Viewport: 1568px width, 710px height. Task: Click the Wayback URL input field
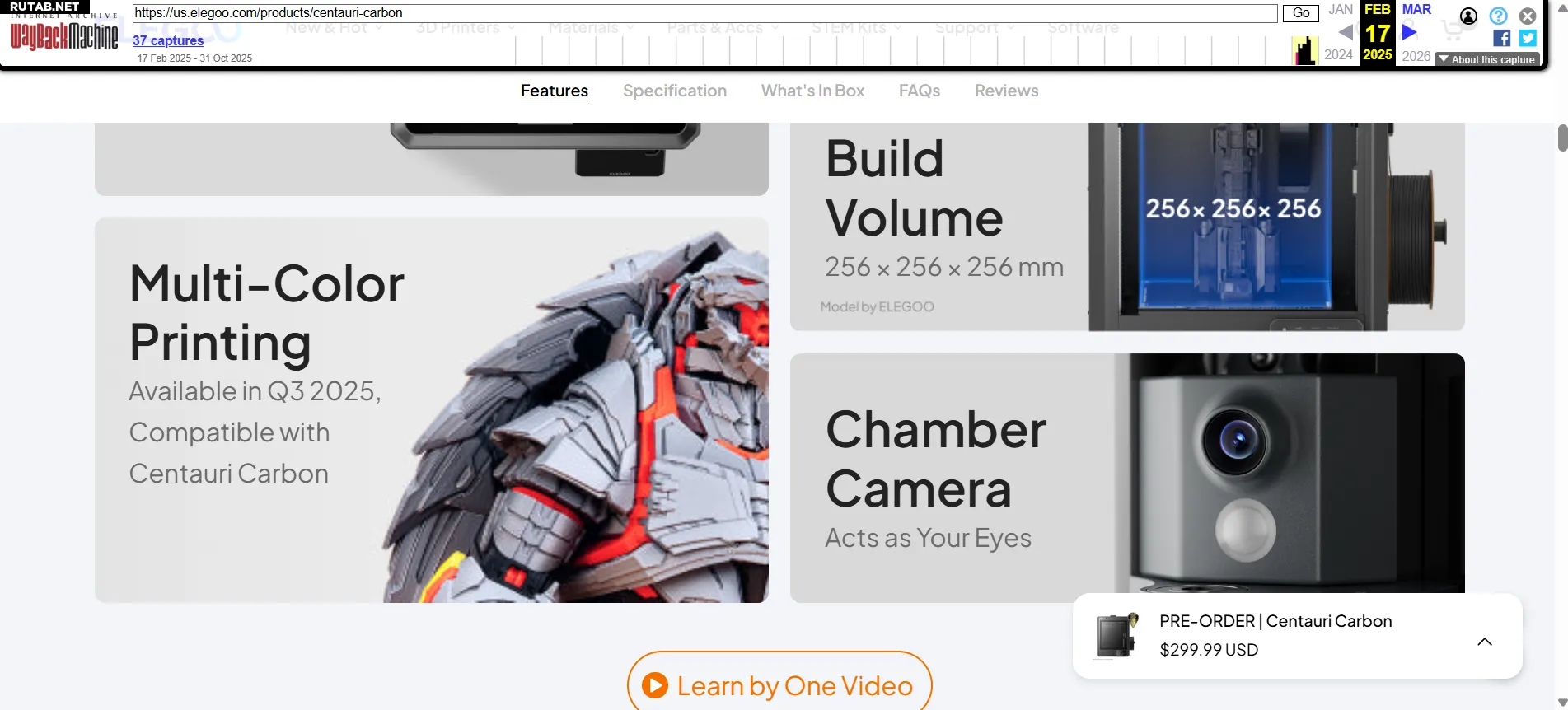pyautogui.click(x=704, y=13)
